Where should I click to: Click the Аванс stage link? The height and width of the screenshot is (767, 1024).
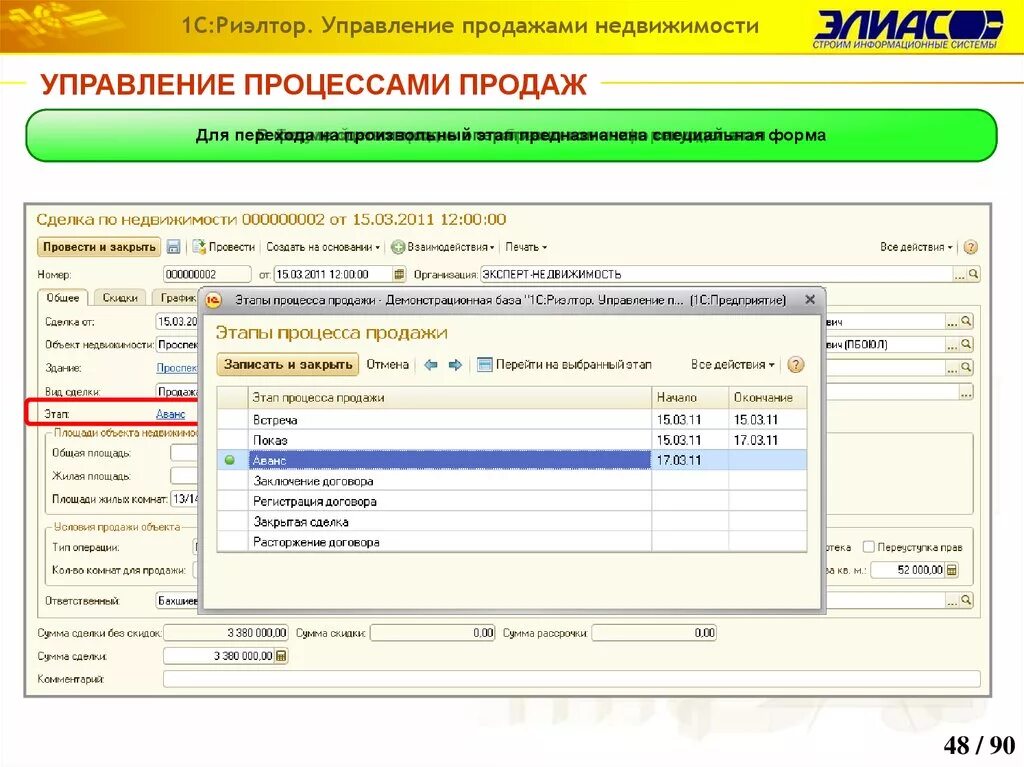pos(170,414)
